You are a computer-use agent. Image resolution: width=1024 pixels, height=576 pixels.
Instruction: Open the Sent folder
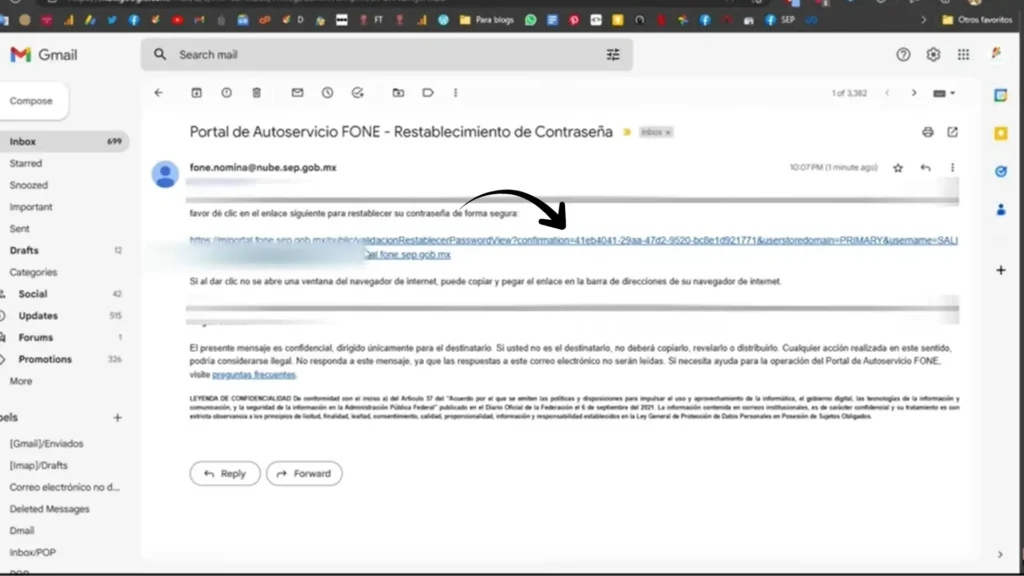(x=20, y=229)
